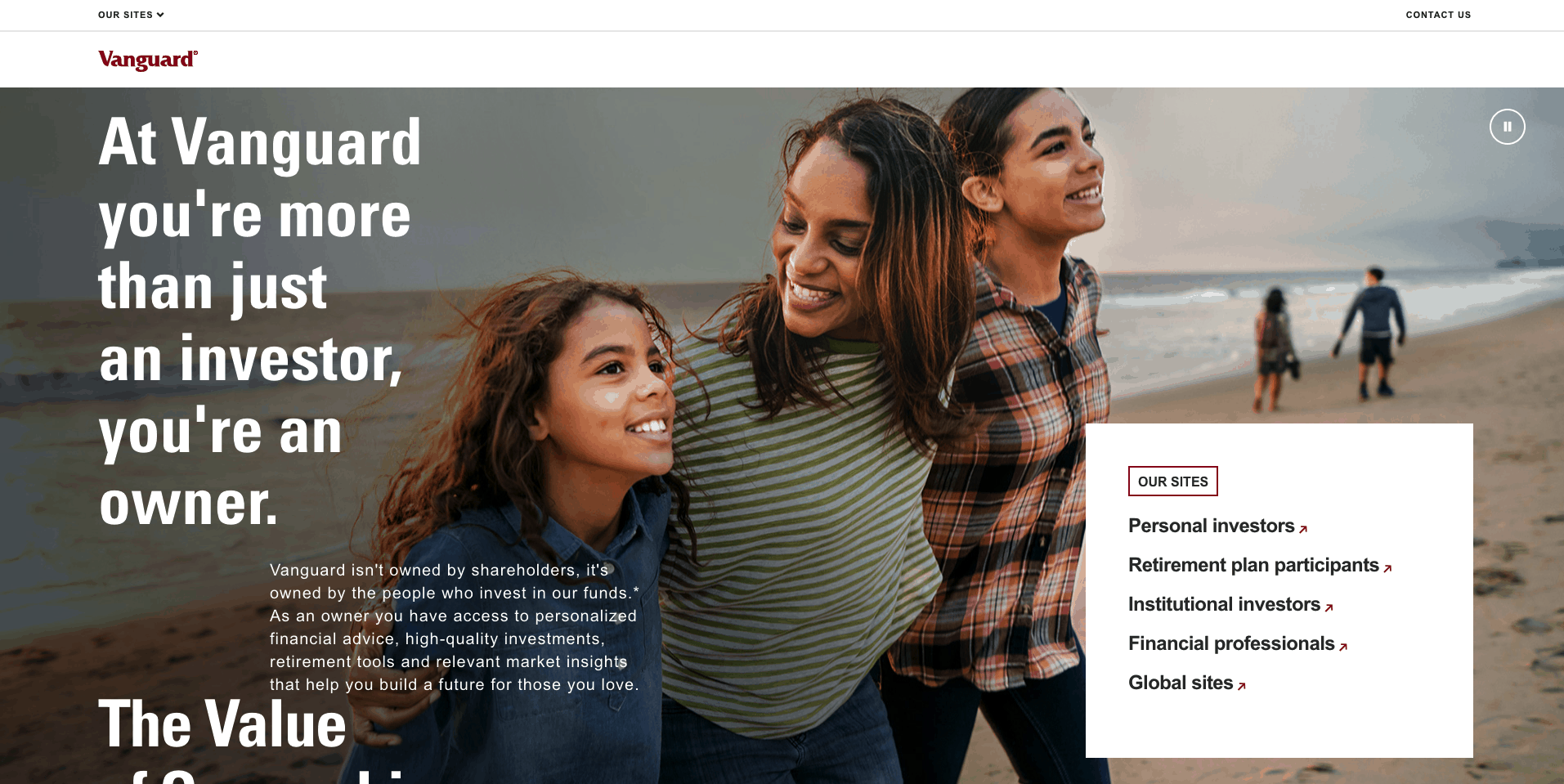The image size is (1564, 784).
Task: Click 'The Value' heading at bottom
Action: [222, 724]
